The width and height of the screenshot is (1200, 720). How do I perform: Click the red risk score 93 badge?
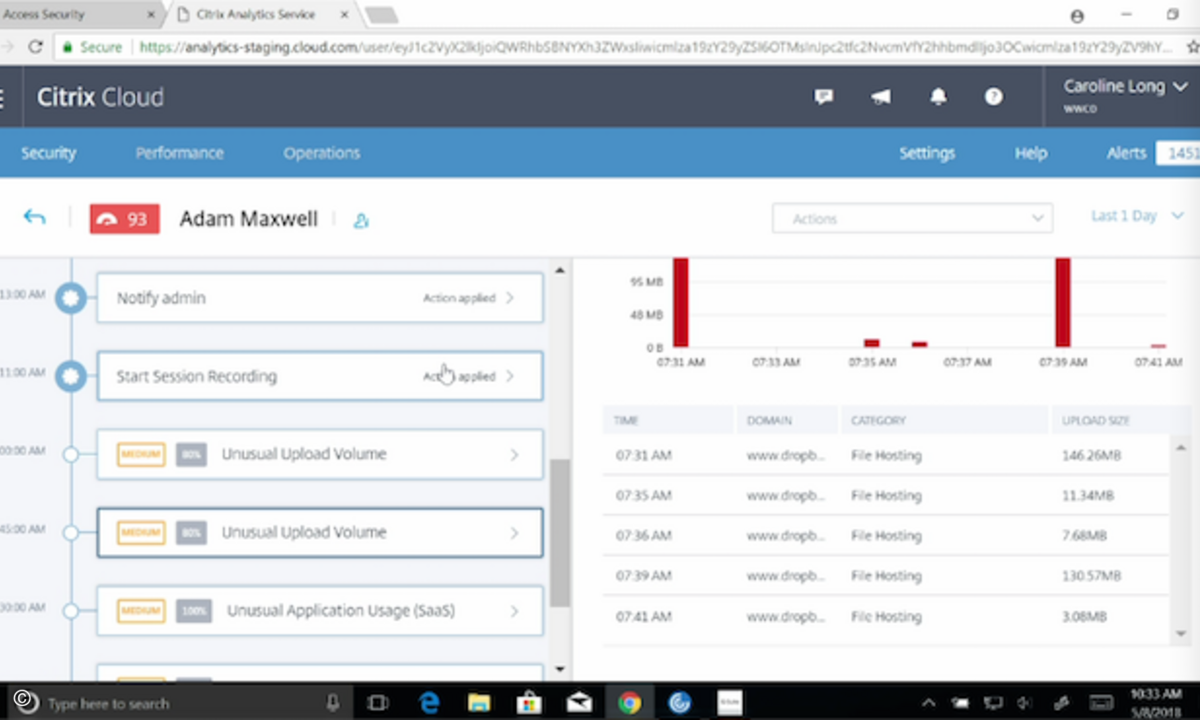125,219
